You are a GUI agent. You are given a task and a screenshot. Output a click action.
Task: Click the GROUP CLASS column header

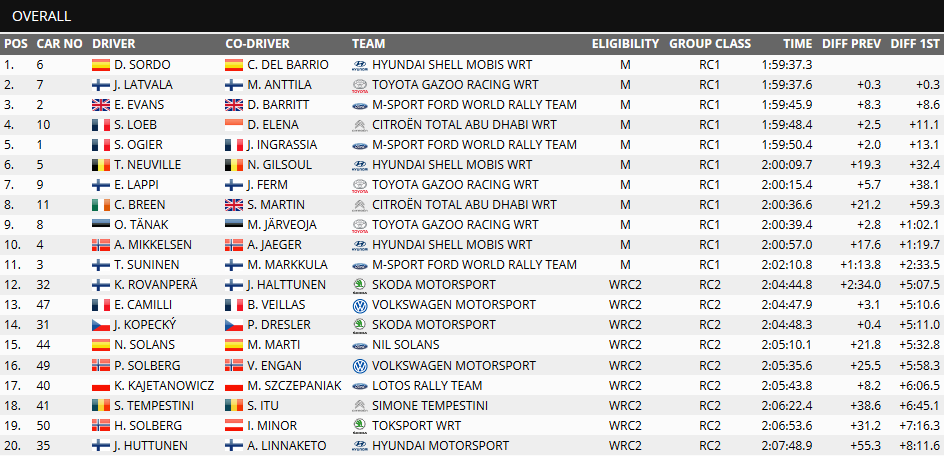pos(710,44)
